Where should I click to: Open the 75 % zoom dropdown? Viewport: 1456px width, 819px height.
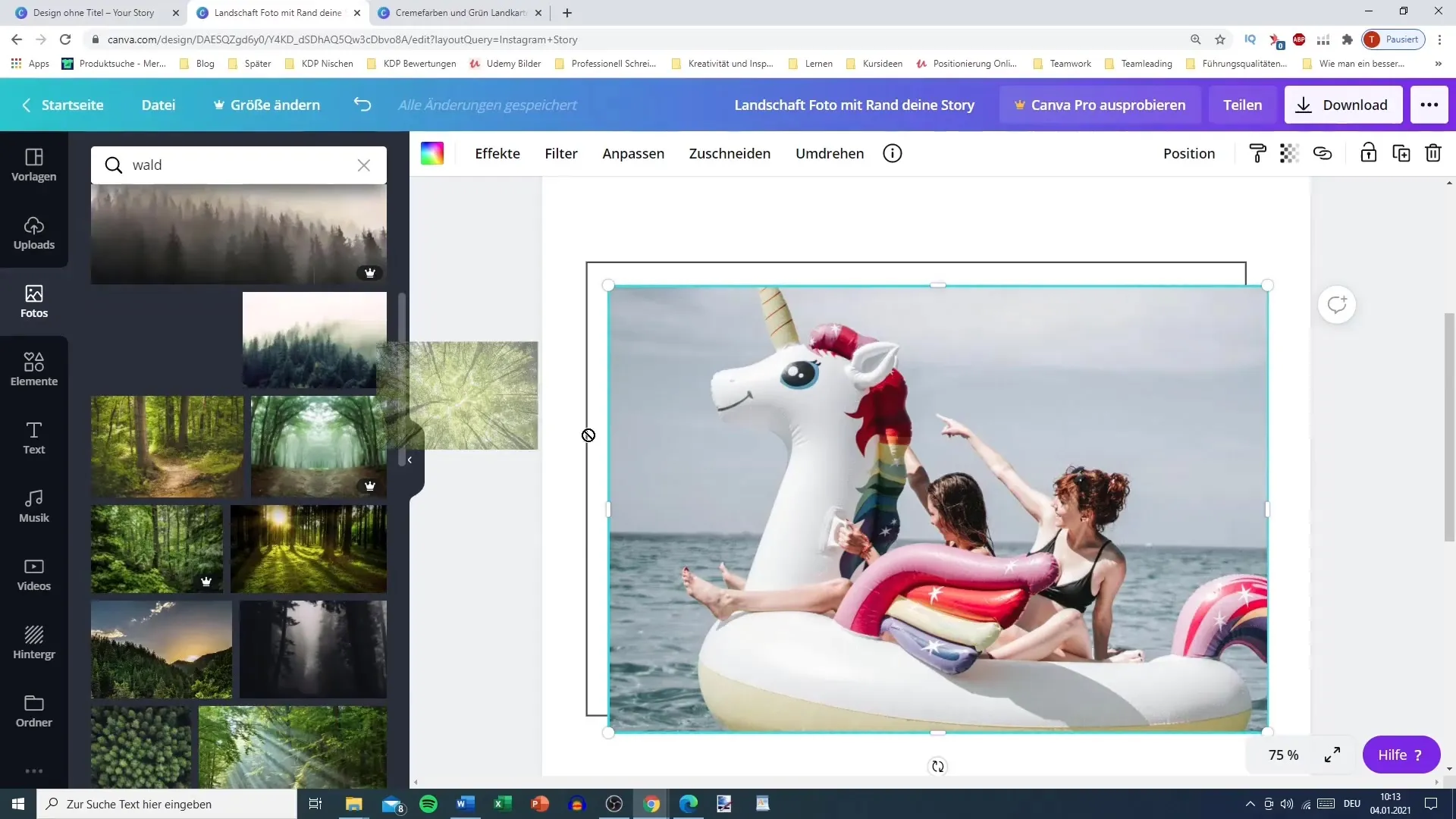pyautogui.click(x=1284, y=755)
